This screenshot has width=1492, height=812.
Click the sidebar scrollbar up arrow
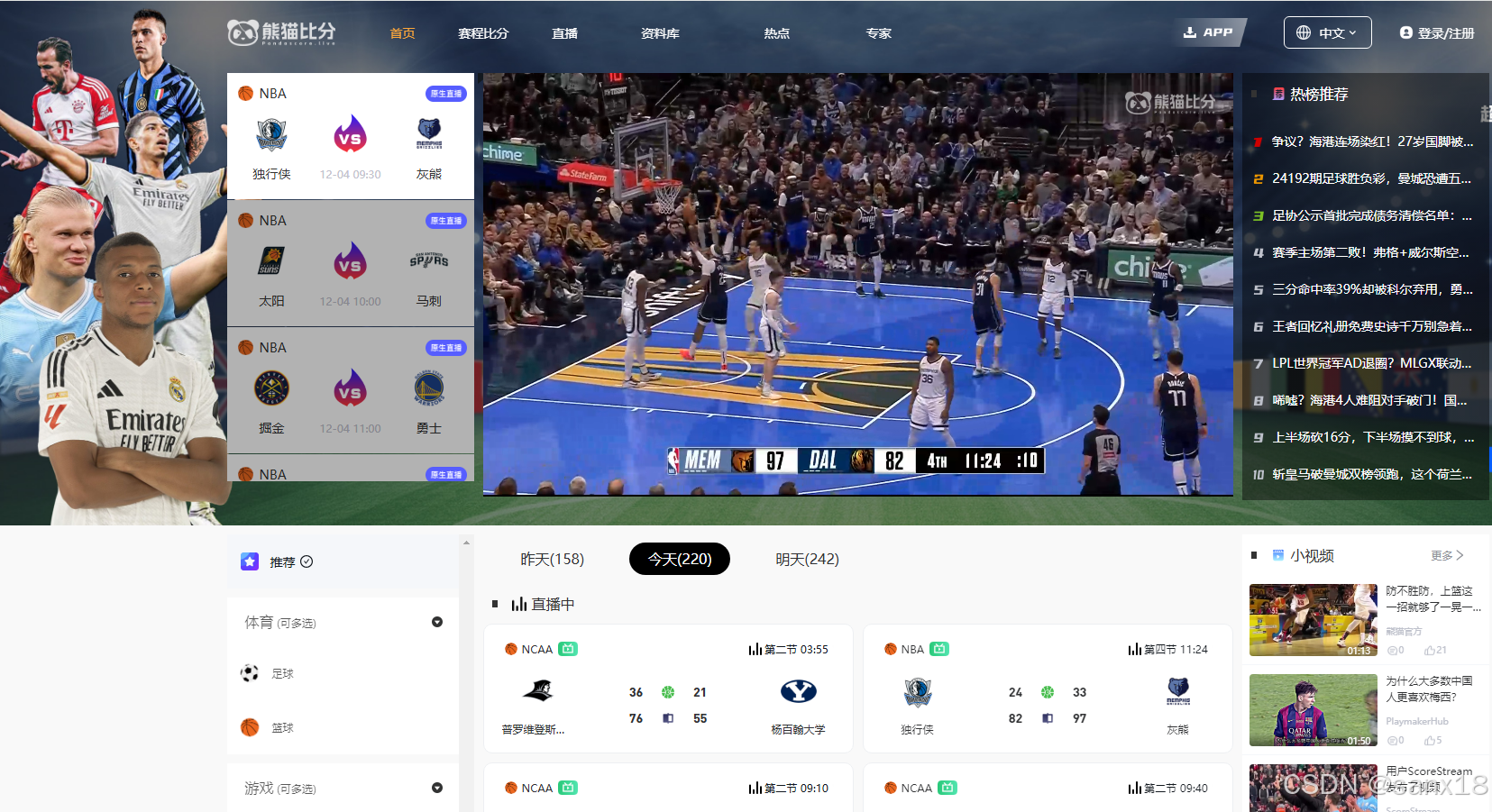tap(466, 543)
